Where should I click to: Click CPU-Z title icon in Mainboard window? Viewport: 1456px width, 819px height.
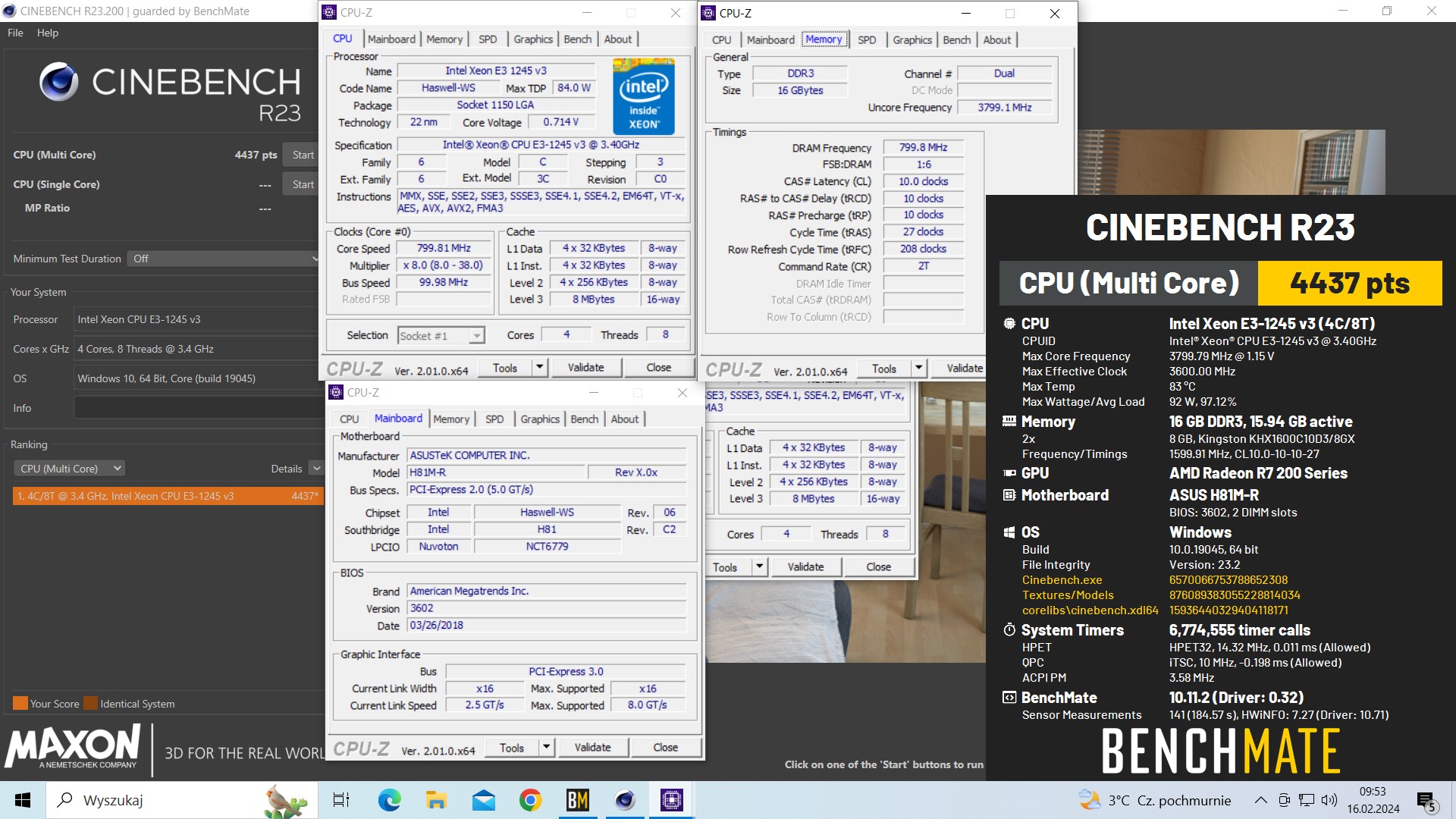point(336,392)
